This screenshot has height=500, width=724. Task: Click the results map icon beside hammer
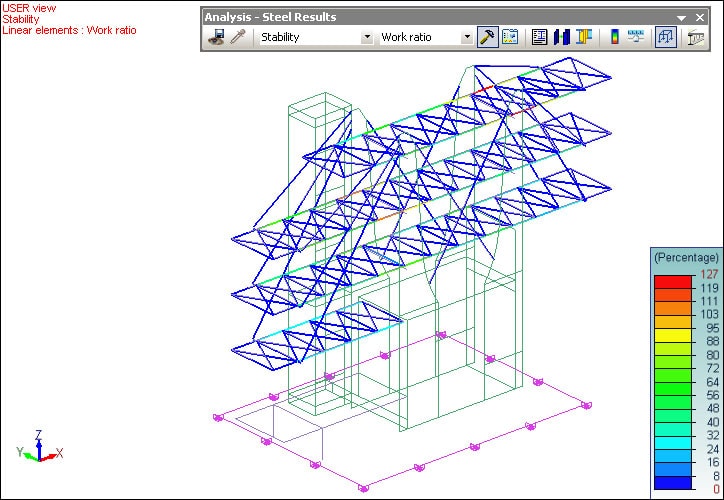tap(510, 37)
